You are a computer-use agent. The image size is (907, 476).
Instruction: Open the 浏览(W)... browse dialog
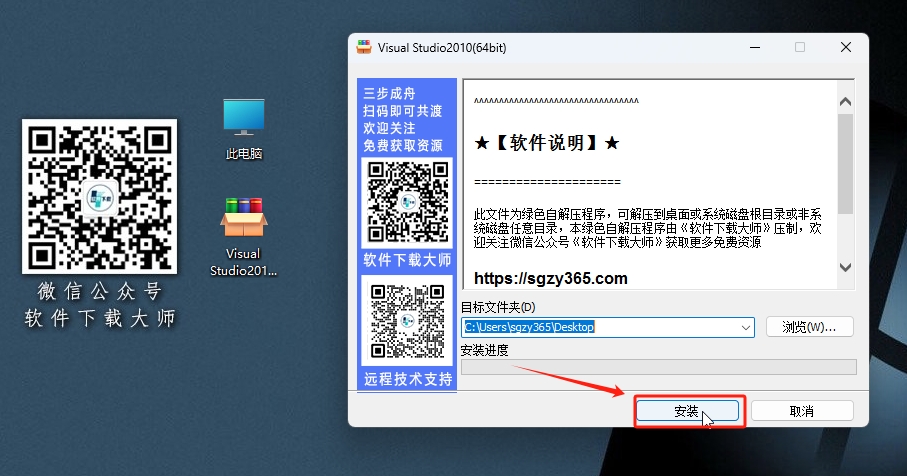(x=809, y=327)
